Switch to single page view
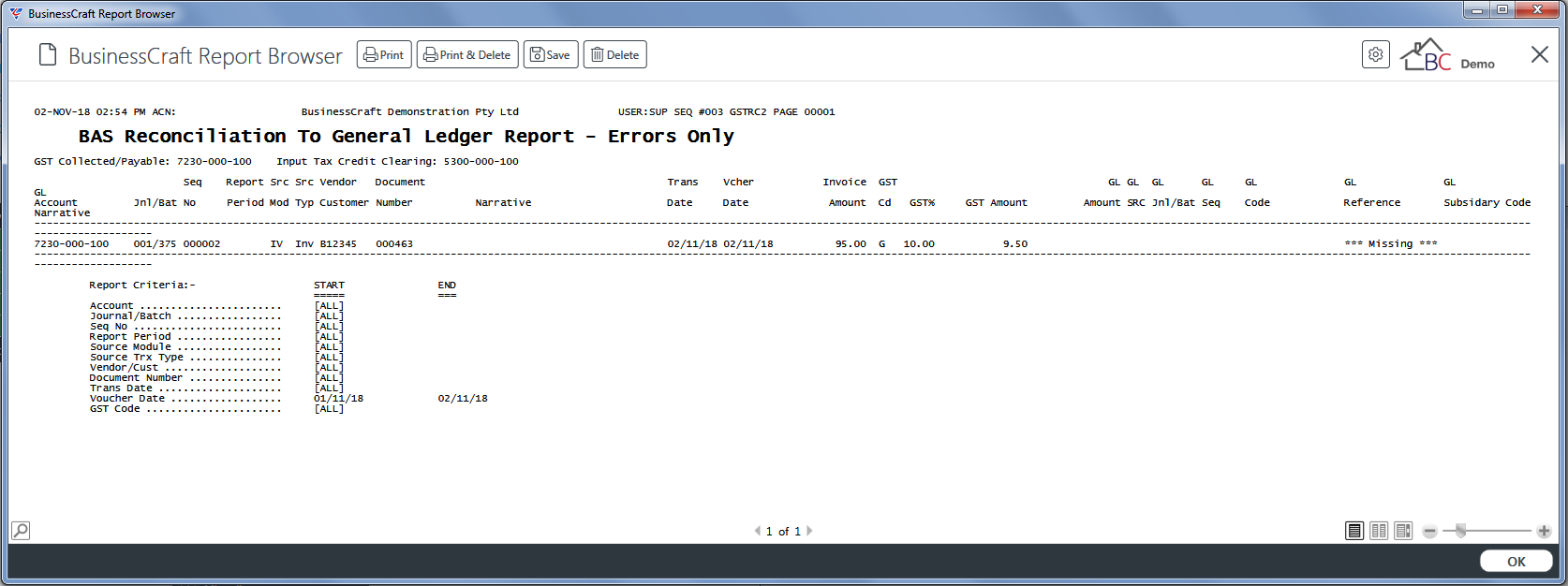The width and height of the screenshot is (1568, 586). [1354, 531]
